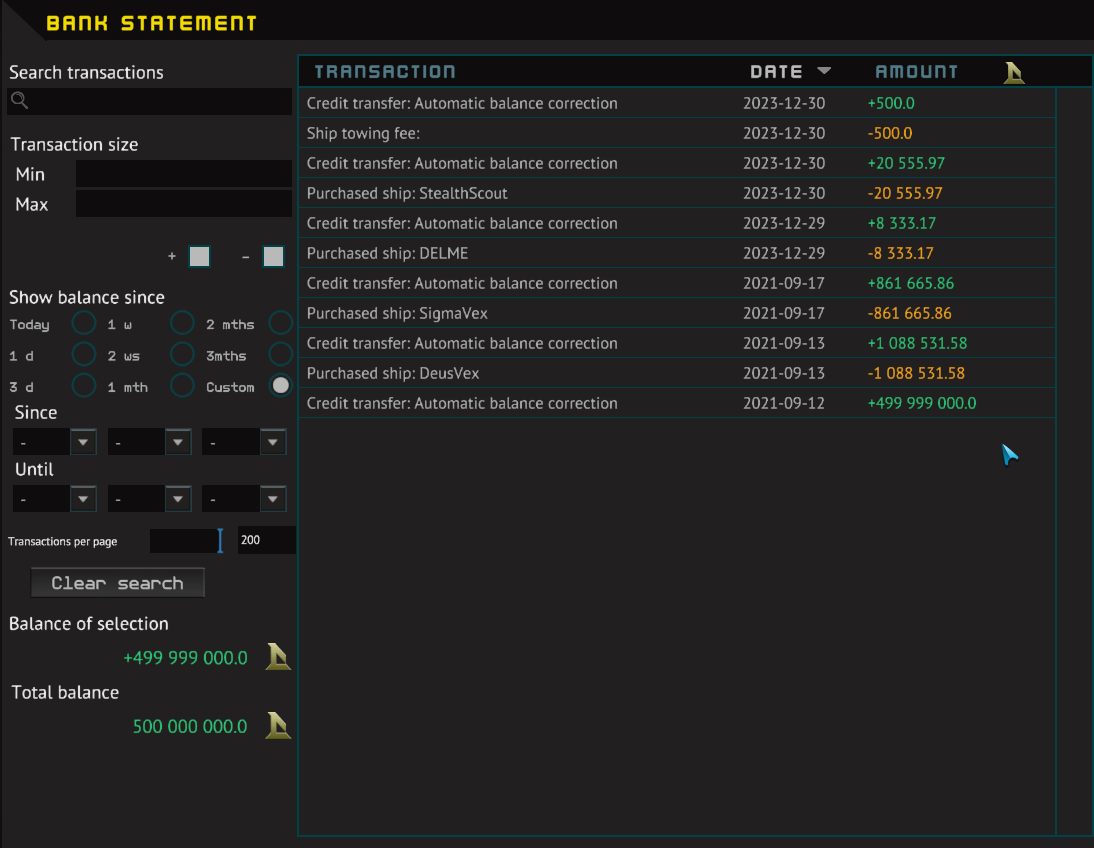Click currency icon in Amount column header
1094x848 pixels.
[x=1014, y=72]
